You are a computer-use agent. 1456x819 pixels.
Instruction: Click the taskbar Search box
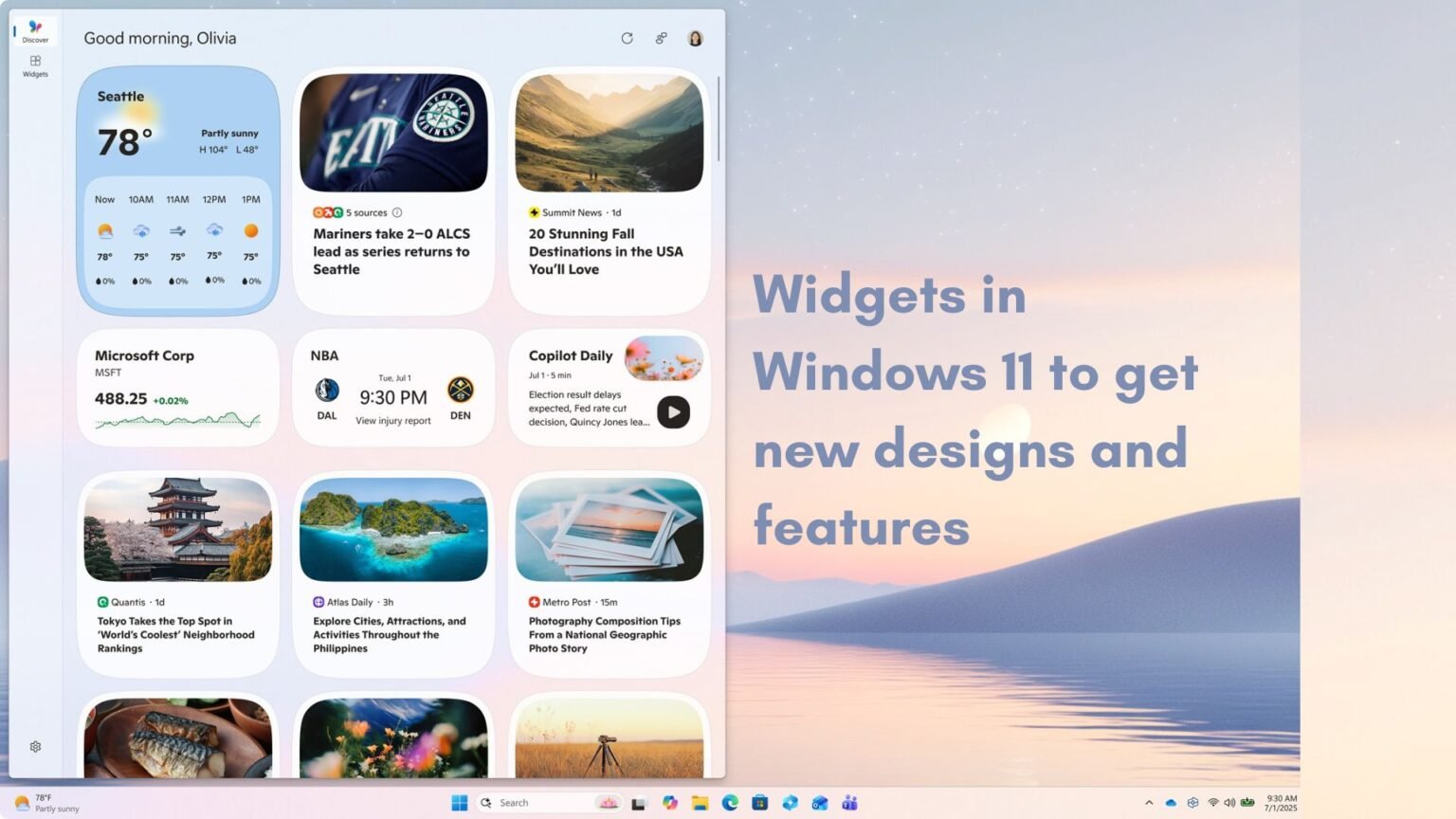531,803
